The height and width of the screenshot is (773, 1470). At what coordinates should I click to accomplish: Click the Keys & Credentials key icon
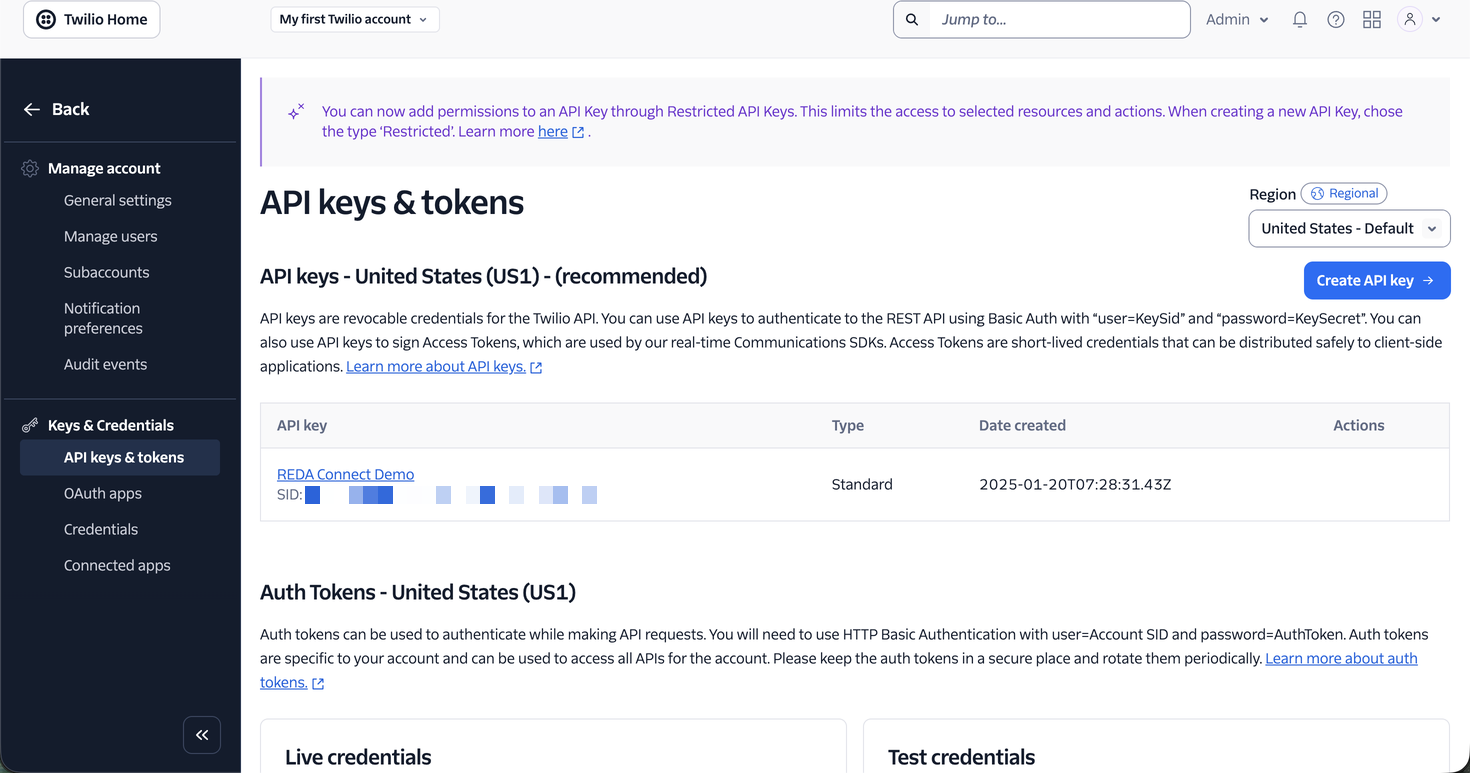coord(30,425)
